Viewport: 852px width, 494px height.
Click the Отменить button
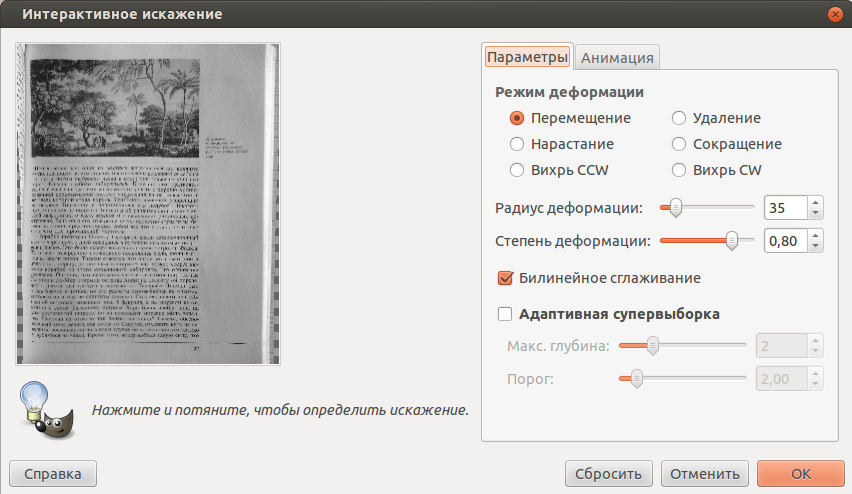705,473
